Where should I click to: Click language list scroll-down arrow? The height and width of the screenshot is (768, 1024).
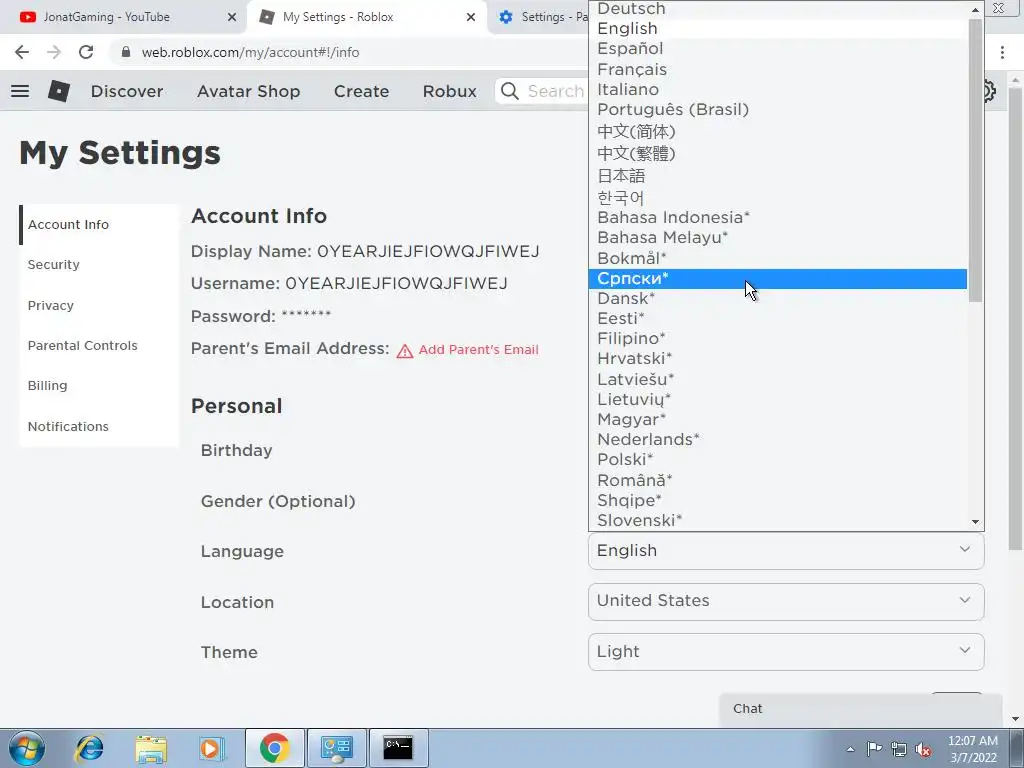pyautogui.click(x=976, y=522)
